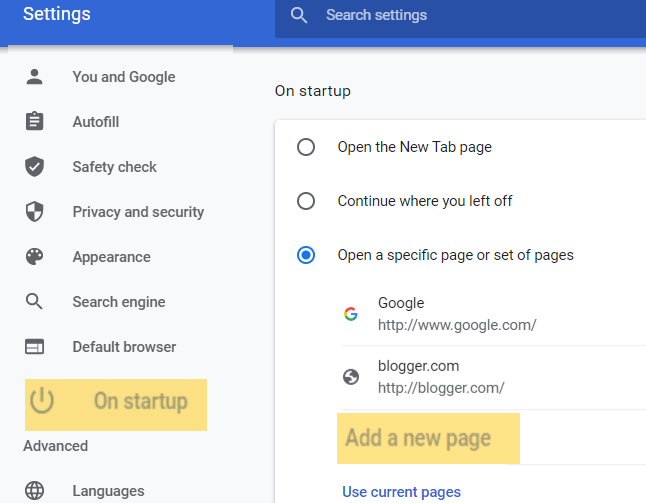Click the You and Google person icon
Screen dimensions: 646x503
[35, 77]
